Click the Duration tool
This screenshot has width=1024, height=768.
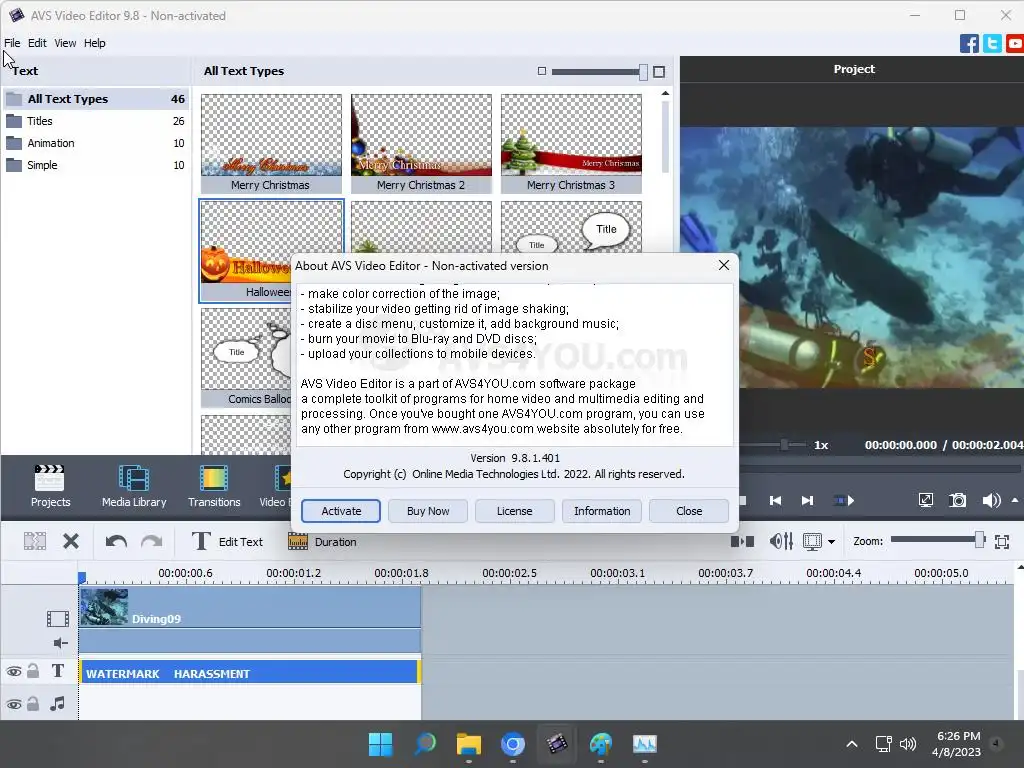pos(323,541)
